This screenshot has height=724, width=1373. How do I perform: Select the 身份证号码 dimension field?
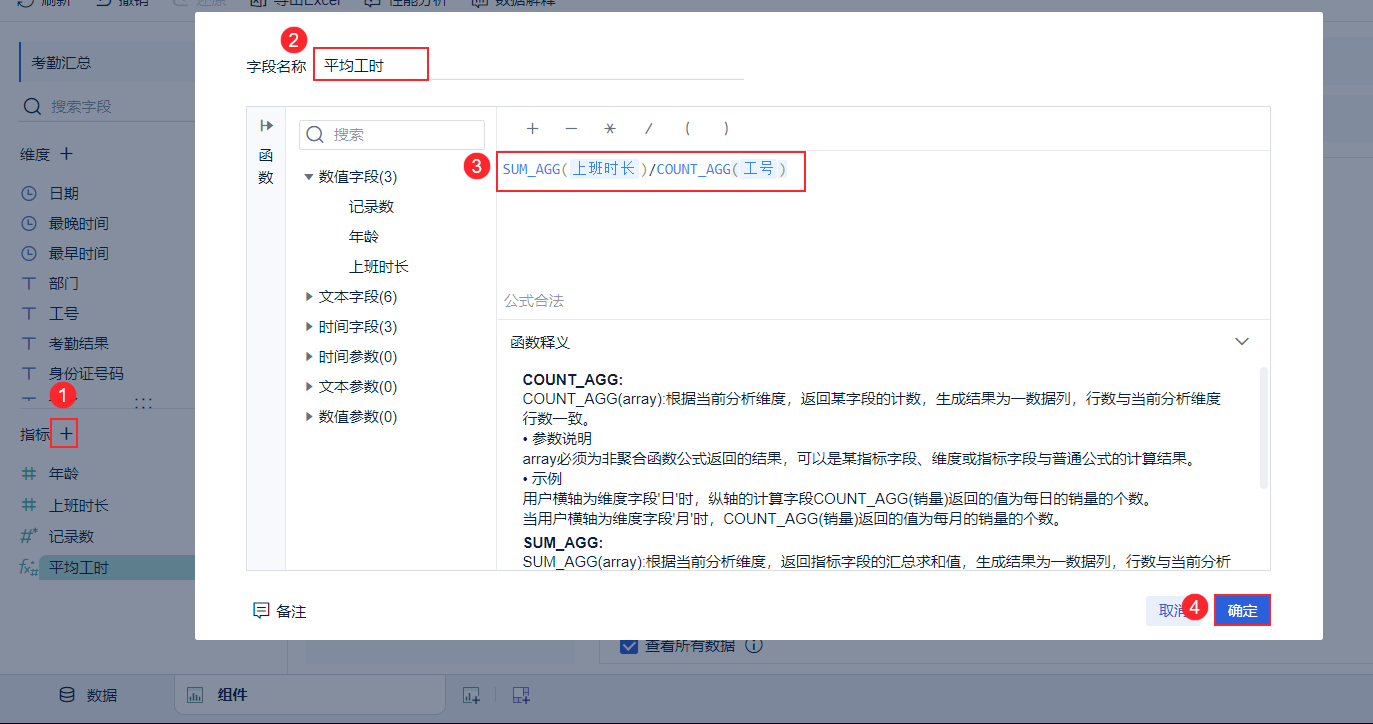[86, 373]
